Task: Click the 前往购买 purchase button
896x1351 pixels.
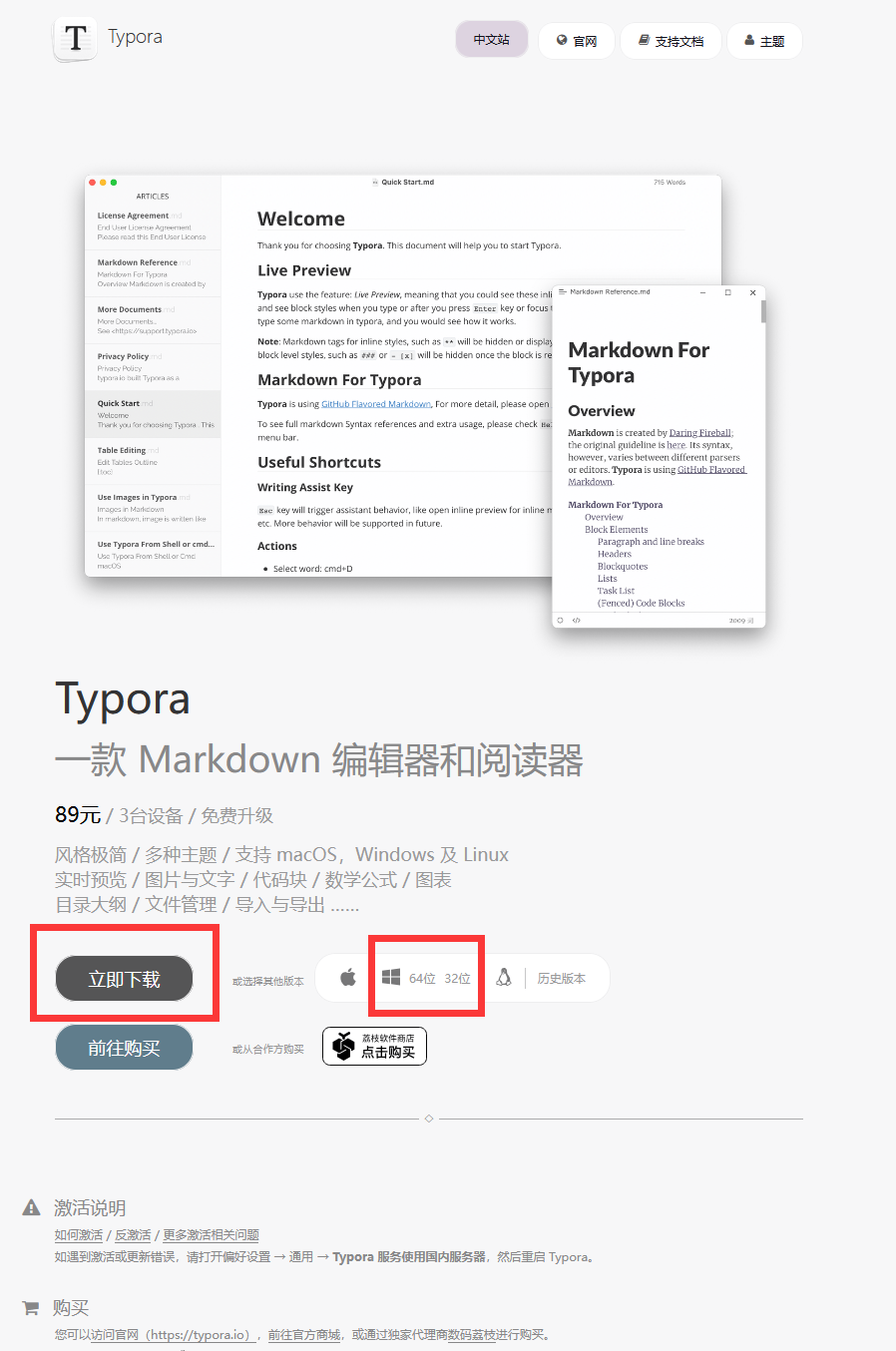Action: click(124, 1048)
